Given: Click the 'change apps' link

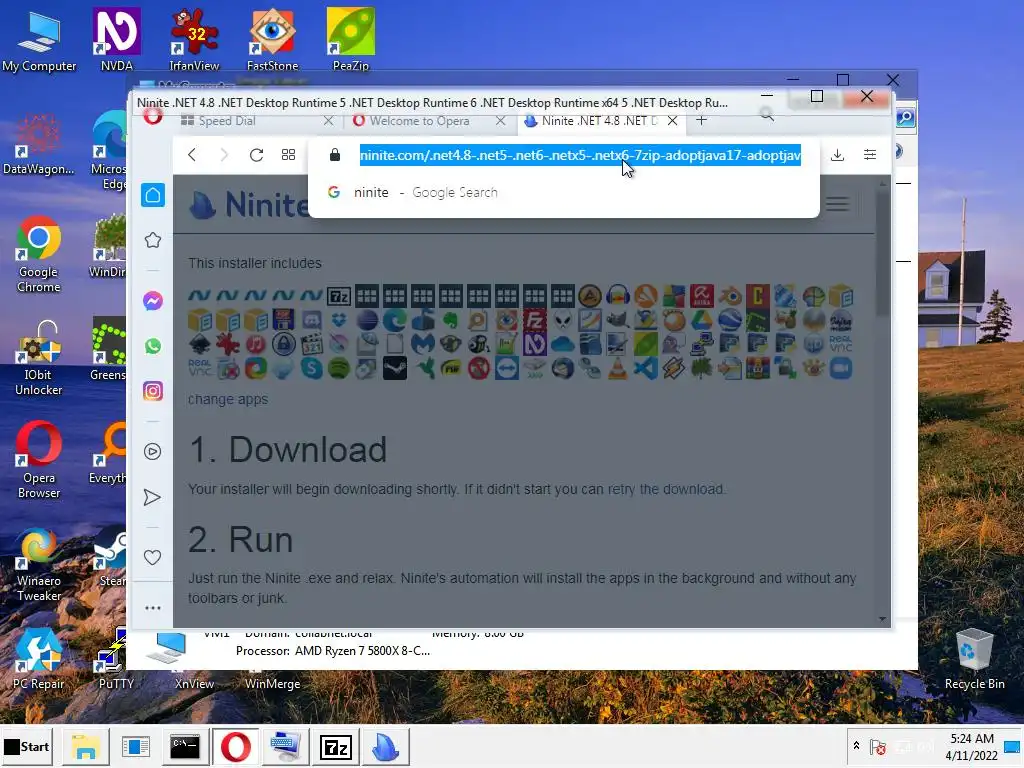Looking at the screenshot, I should [228, 399].
